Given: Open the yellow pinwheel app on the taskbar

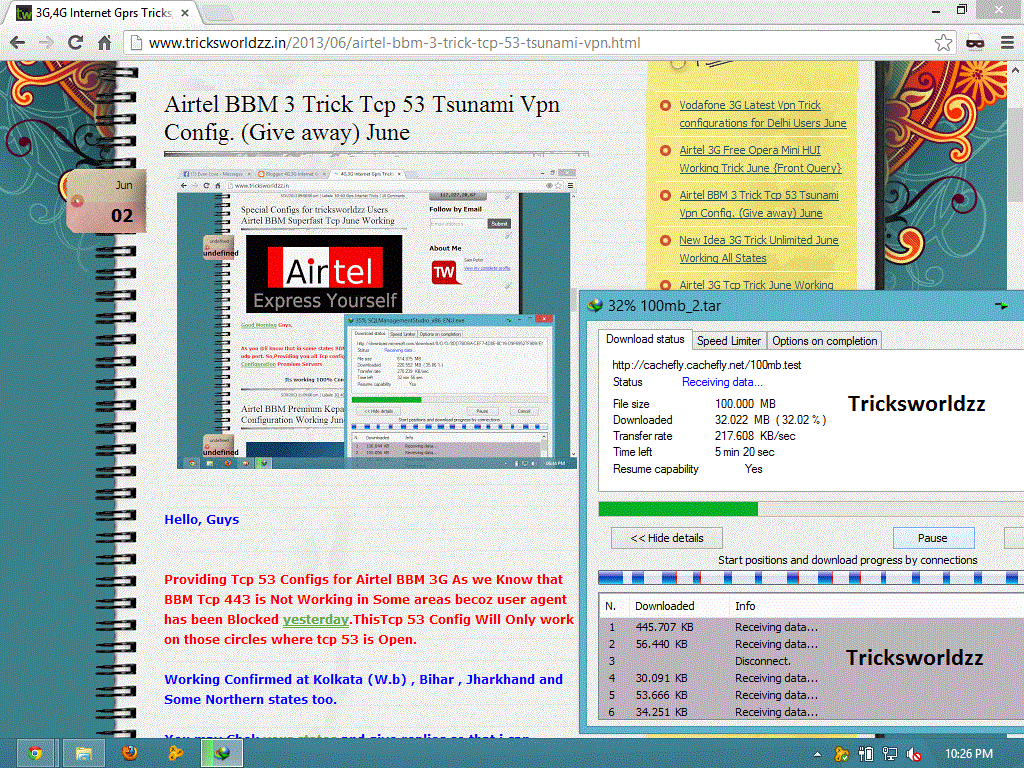Looking at the screenshot, I should [175, 754].
